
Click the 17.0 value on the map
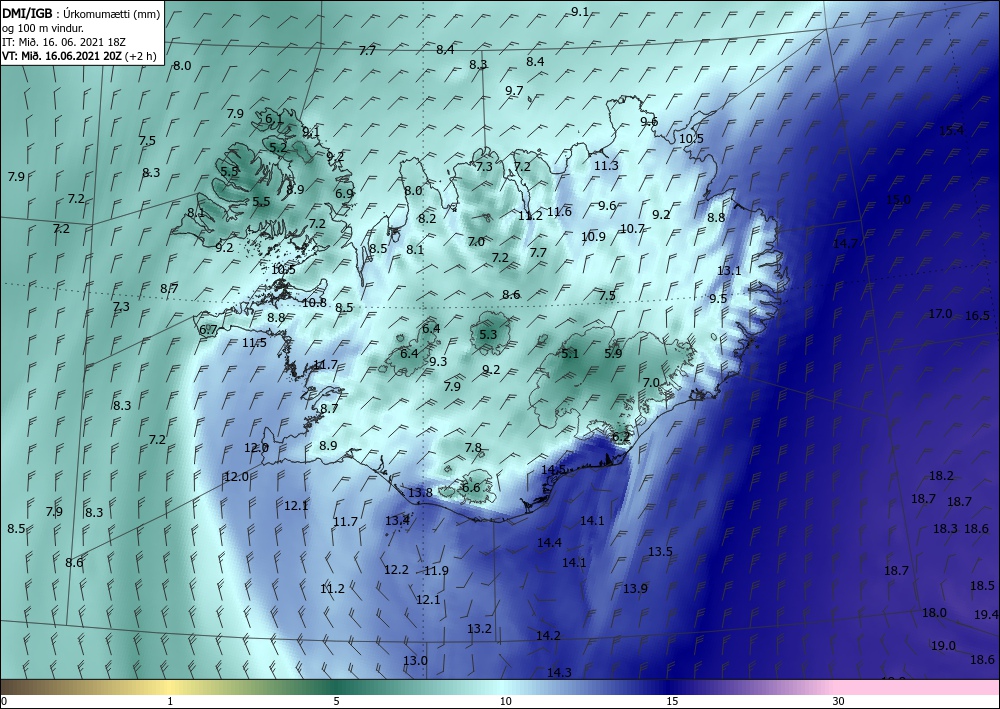tap(940, 314)
